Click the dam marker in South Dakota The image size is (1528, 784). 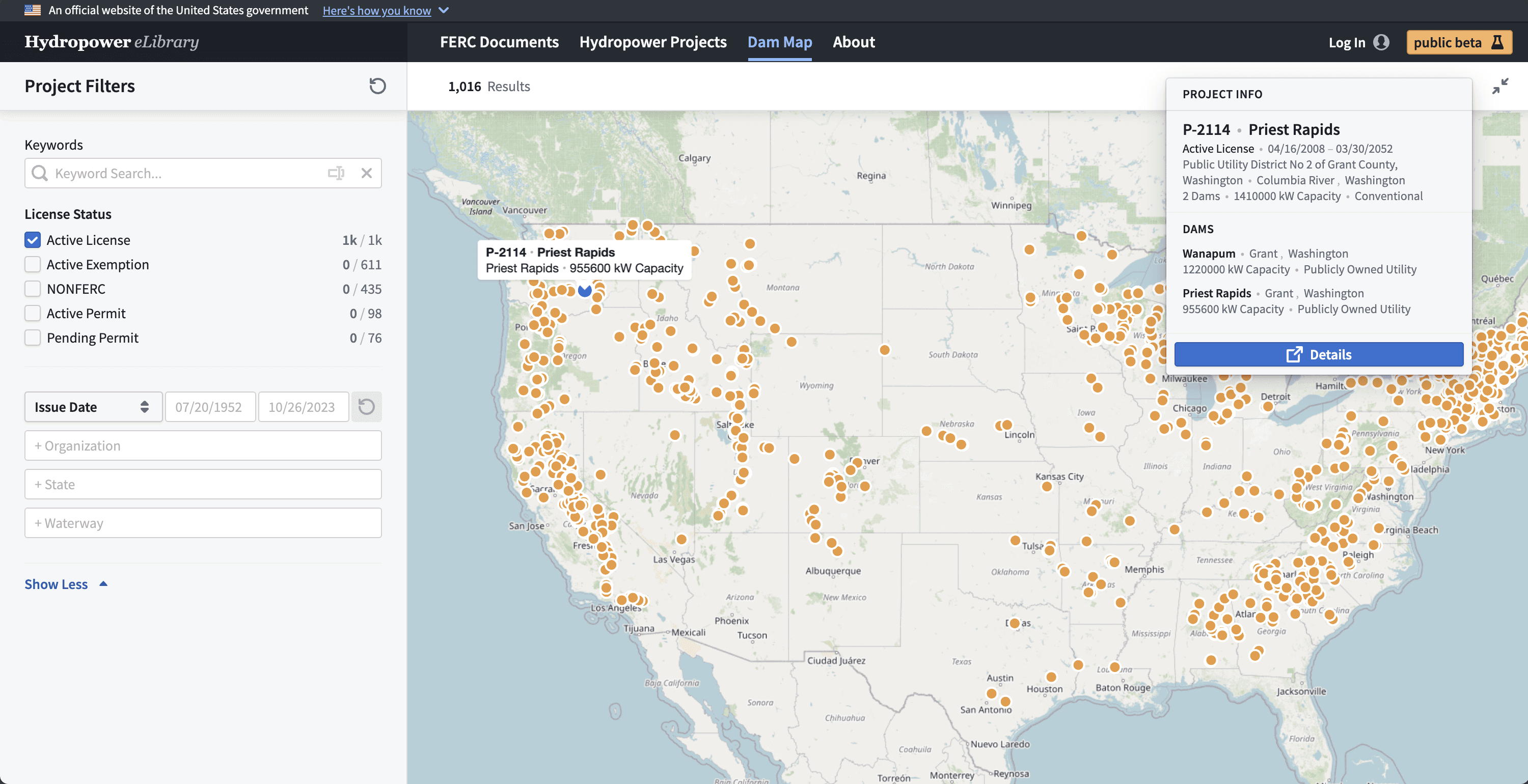[884, 350]
